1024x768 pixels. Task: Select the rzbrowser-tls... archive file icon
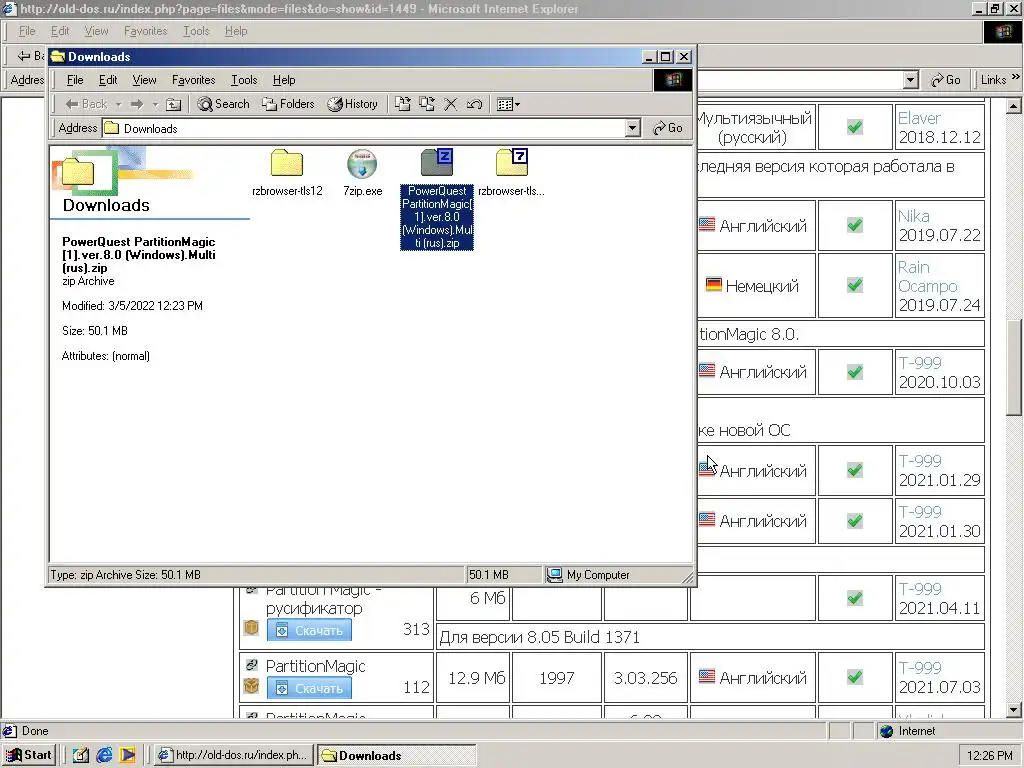[x=511, y=163]
